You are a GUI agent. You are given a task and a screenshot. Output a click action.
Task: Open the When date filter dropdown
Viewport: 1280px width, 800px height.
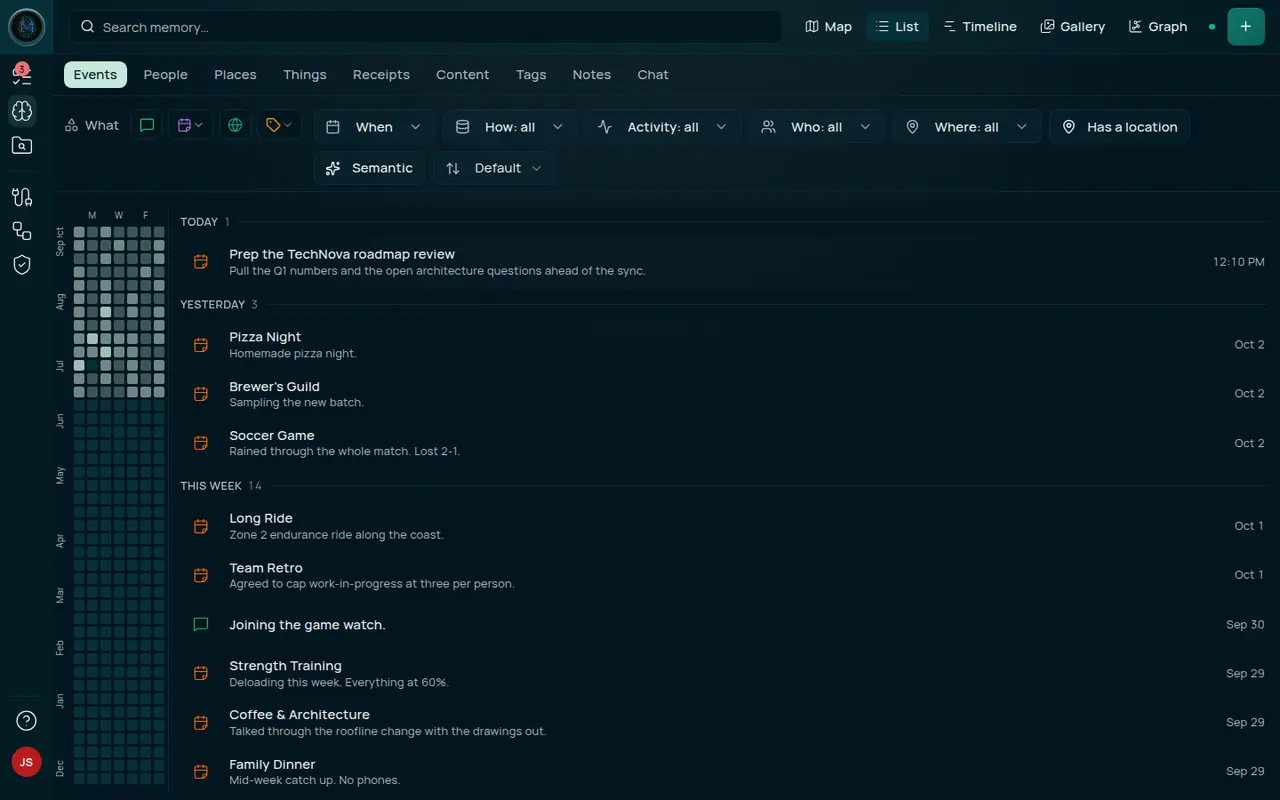coord(374,127)
